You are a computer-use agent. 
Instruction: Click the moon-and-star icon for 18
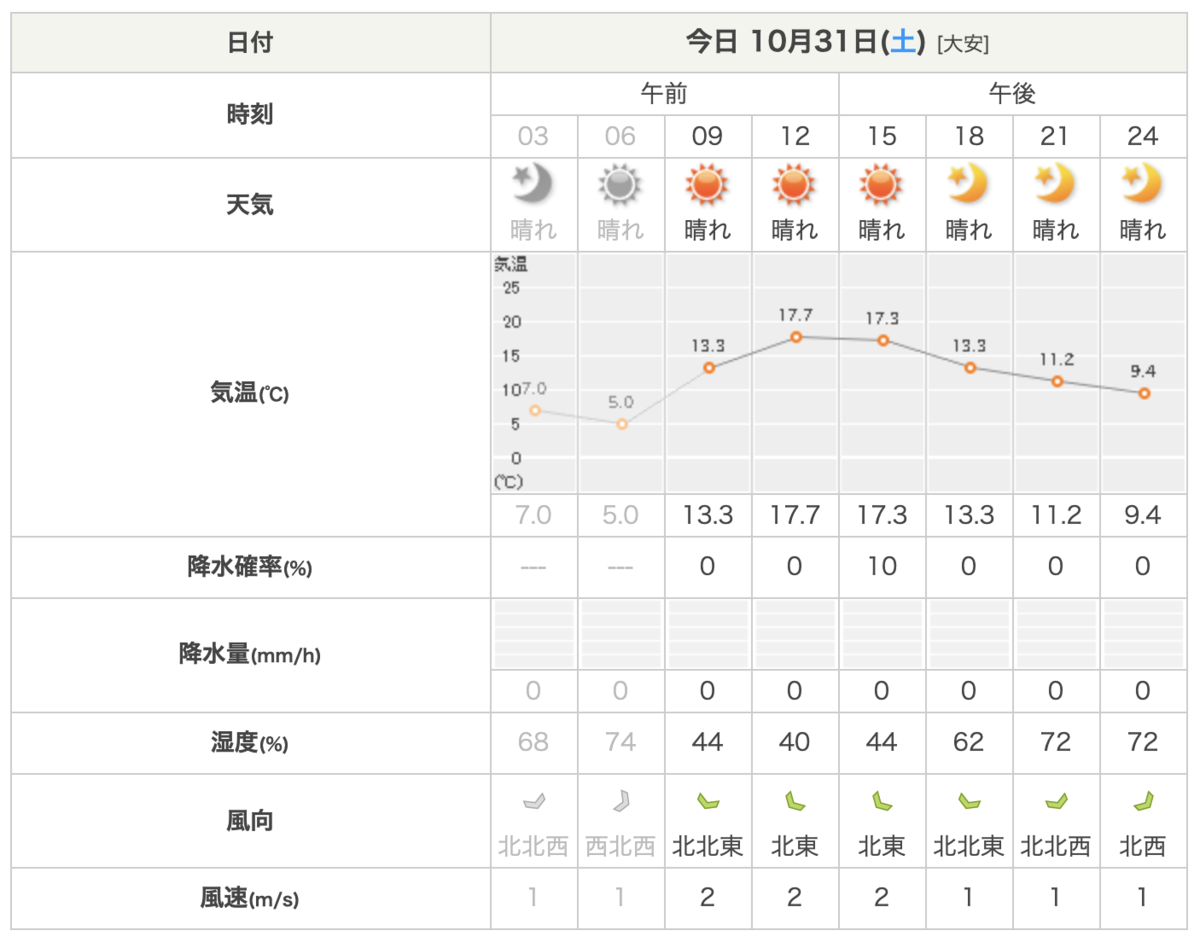tap(968, 184)
